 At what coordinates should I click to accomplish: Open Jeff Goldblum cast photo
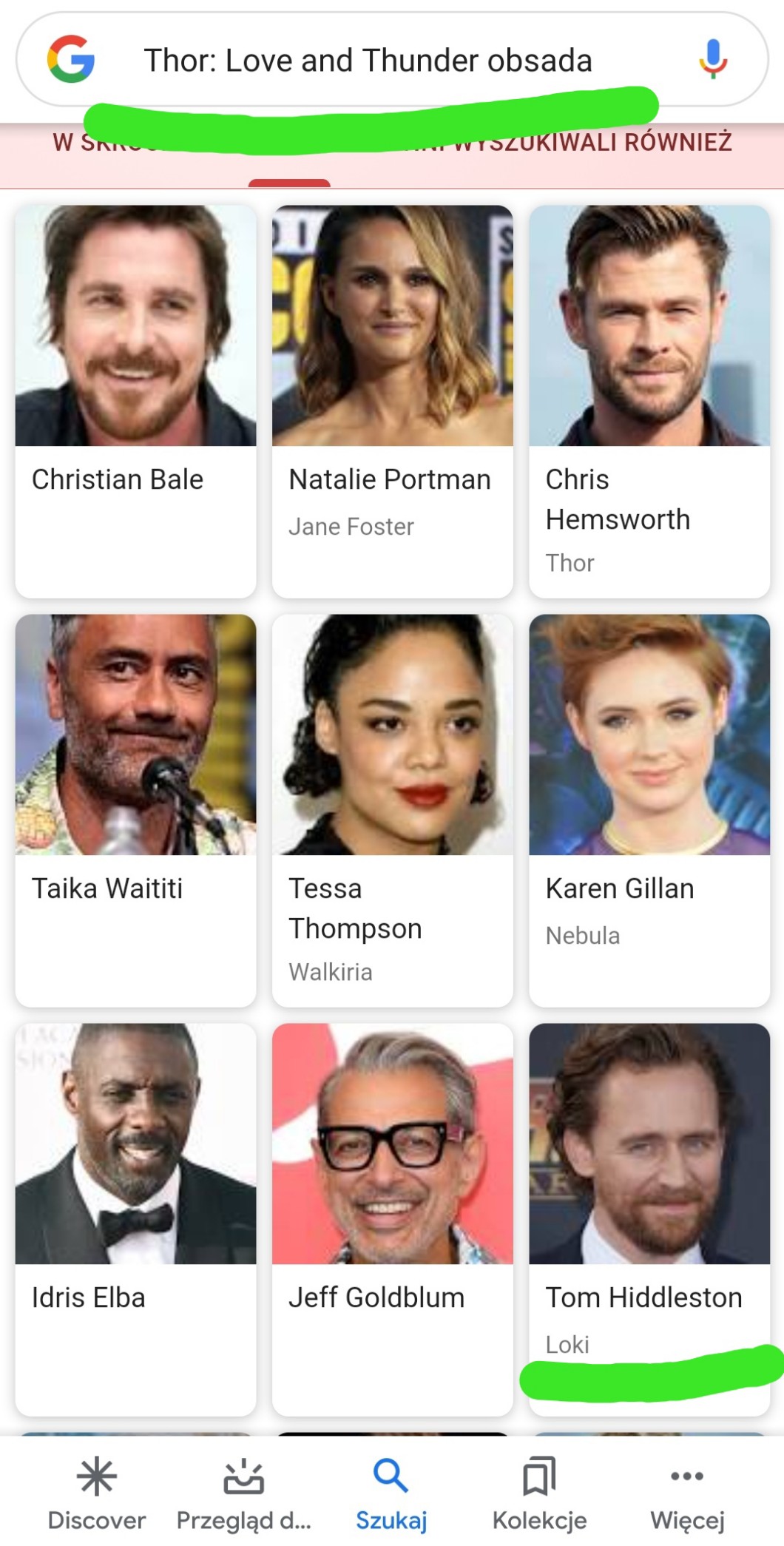pyautogui.click(x=392, y=1144)
